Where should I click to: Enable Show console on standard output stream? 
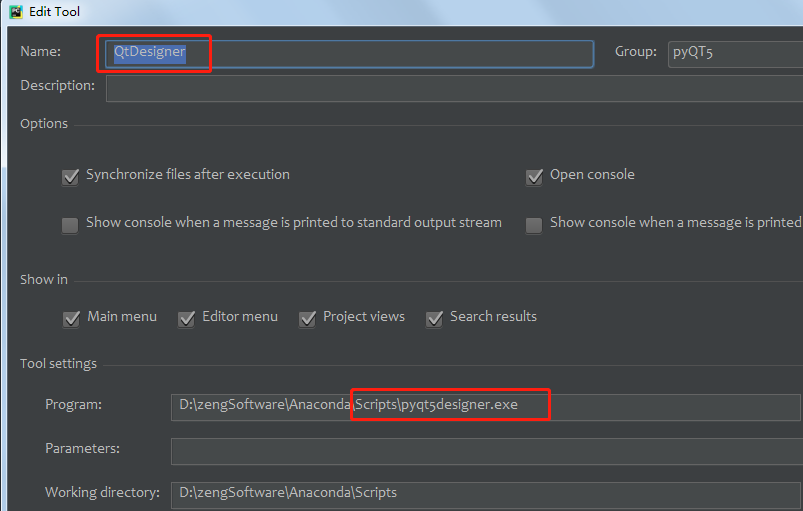70,225
